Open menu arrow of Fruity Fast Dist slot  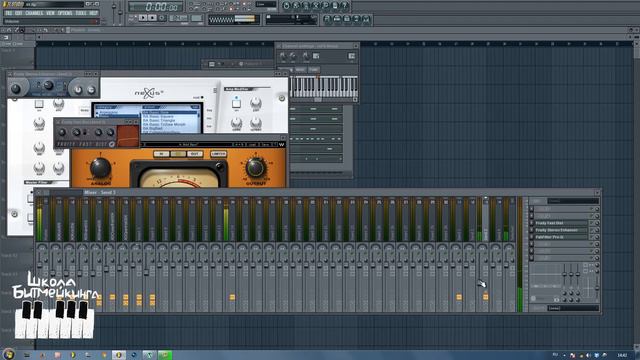tap(591, 223)
